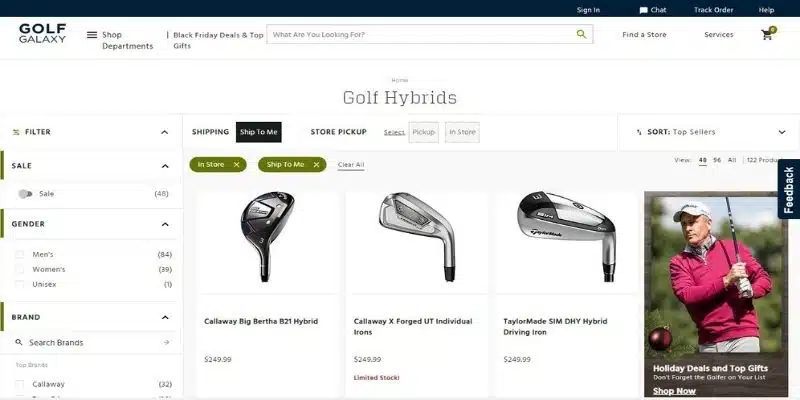
Task: Remove the Ship To Me filter chip
Action: click(x=316, y=164)
